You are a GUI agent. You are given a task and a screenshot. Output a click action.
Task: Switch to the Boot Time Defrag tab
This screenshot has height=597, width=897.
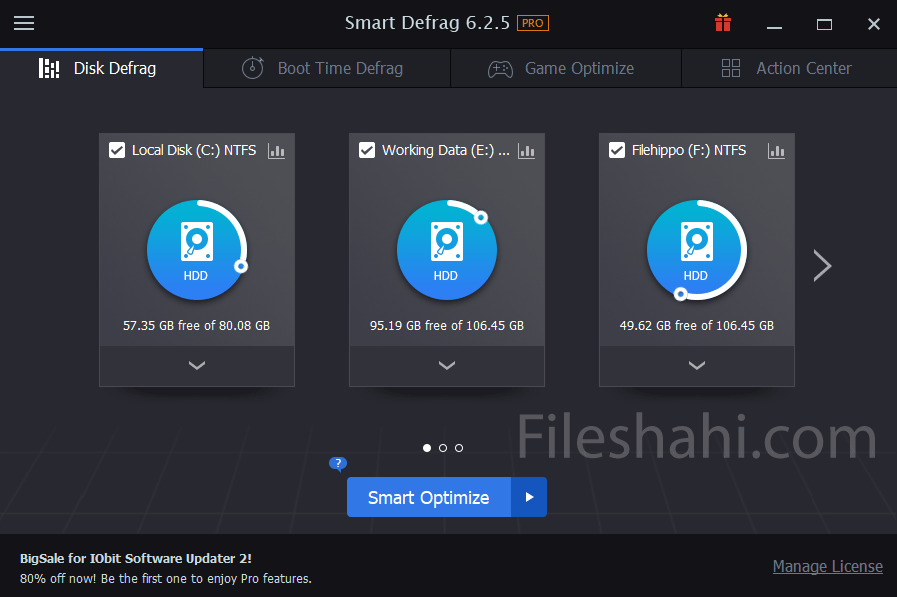tap(327, 69)
